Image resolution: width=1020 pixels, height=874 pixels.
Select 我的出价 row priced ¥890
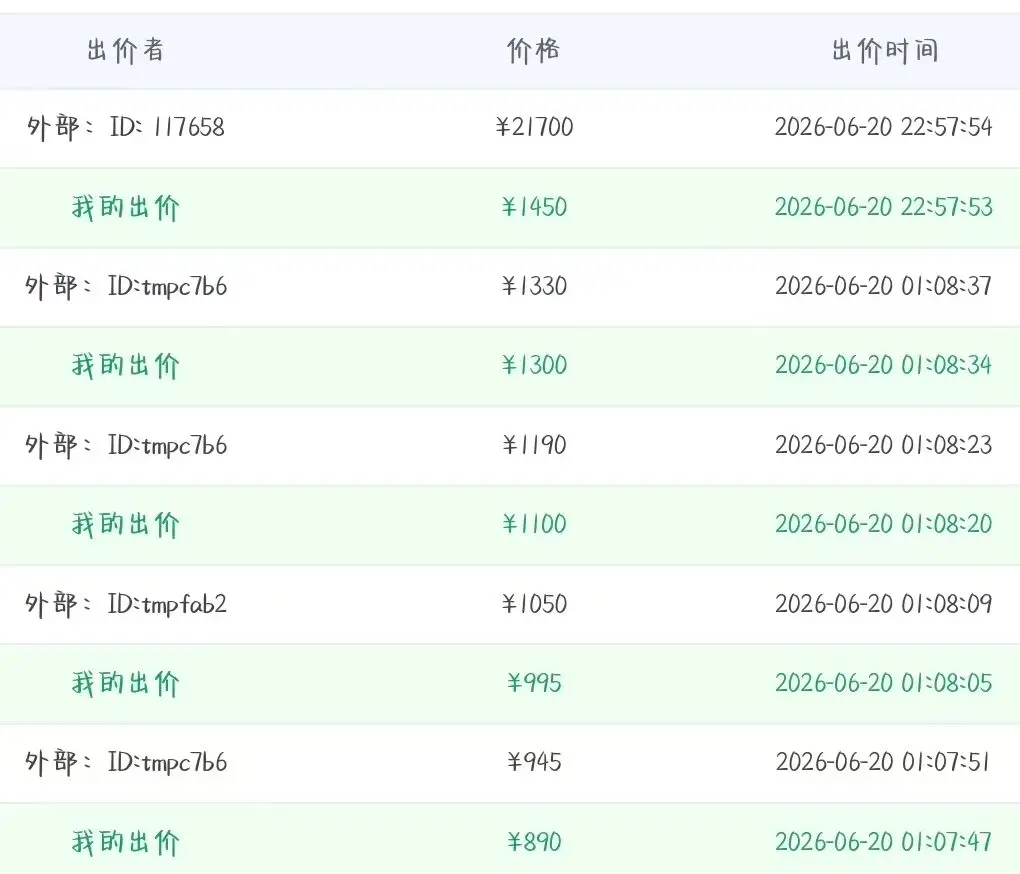coord(510,840)
